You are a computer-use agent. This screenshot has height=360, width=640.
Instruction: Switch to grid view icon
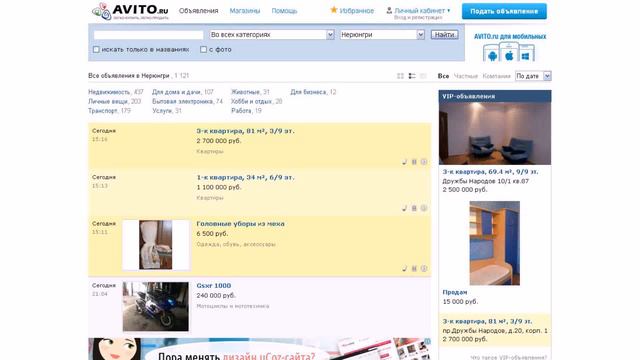pyautogui.click(x=400, y=76)
